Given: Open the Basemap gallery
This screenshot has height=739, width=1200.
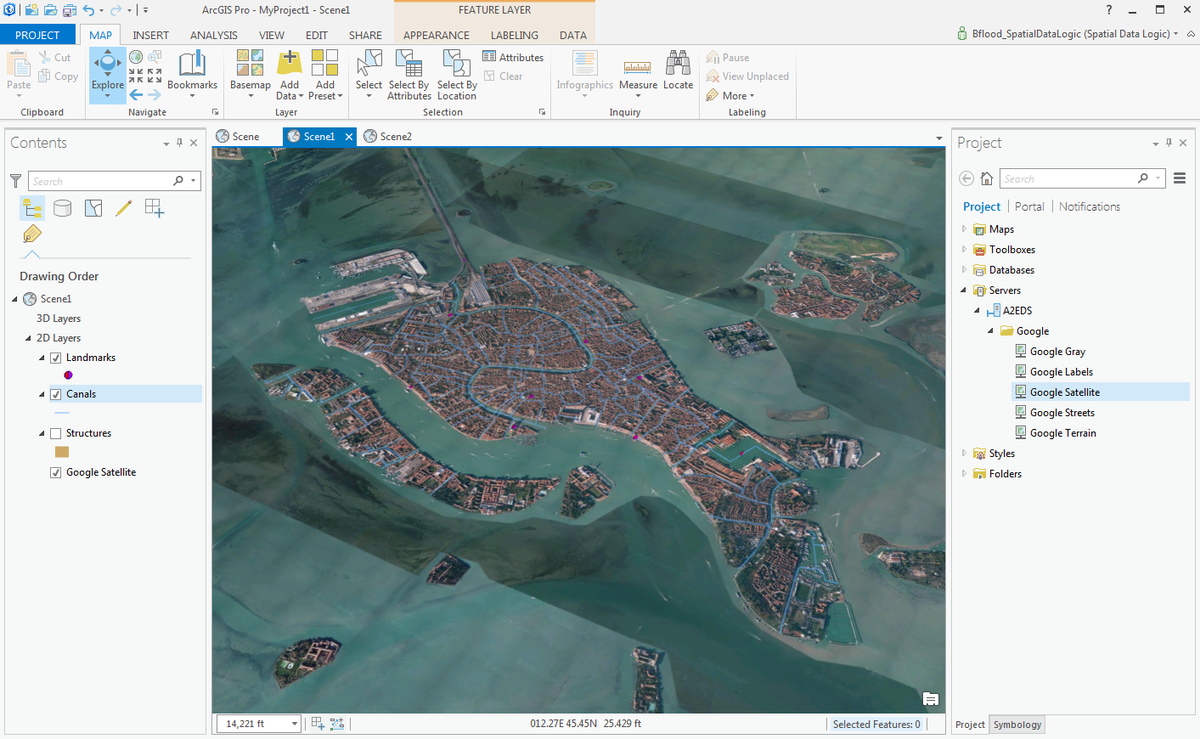Looking at the screenshot, I should (250, 74).
